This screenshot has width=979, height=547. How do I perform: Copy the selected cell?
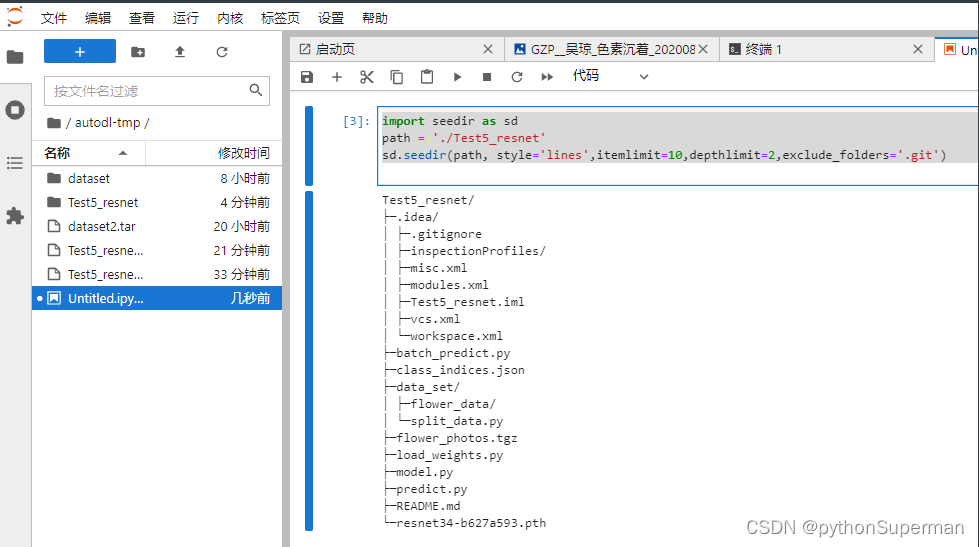pyautogui.click(x=396, y=77)
